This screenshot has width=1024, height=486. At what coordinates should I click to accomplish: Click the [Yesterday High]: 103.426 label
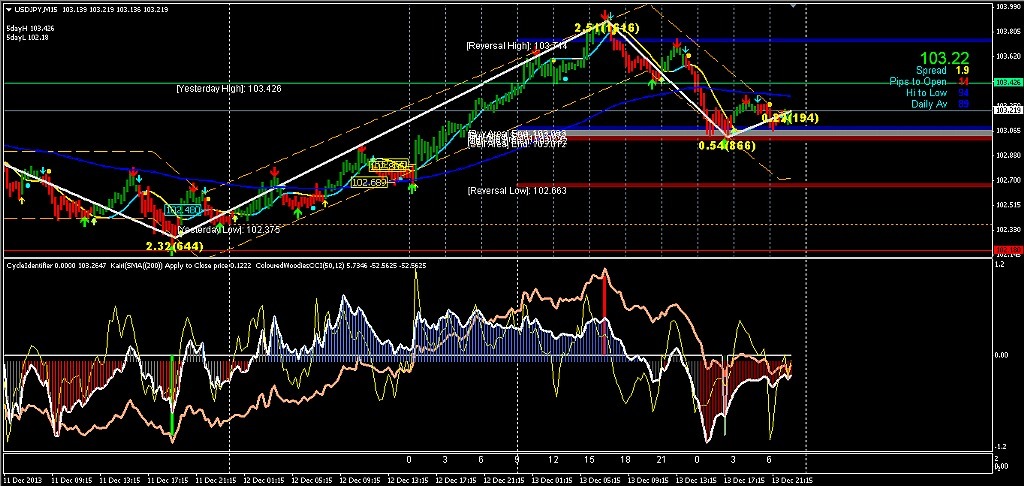pyautogui.click(x=229, y=88)
